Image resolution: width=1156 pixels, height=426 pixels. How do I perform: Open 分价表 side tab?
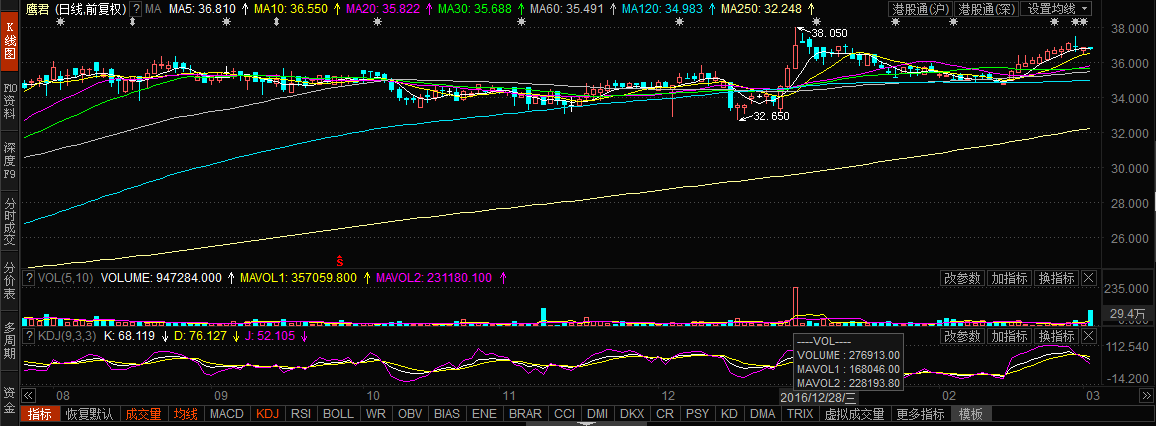10,279
